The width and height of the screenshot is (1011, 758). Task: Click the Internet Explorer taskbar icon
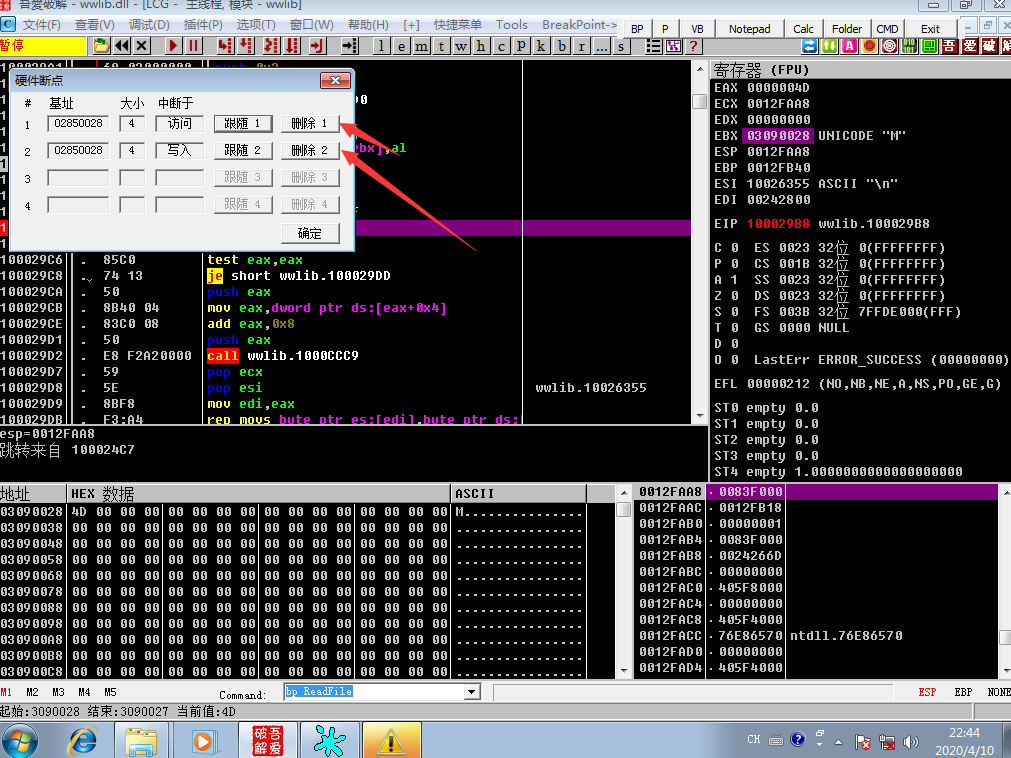click(83, 741)
